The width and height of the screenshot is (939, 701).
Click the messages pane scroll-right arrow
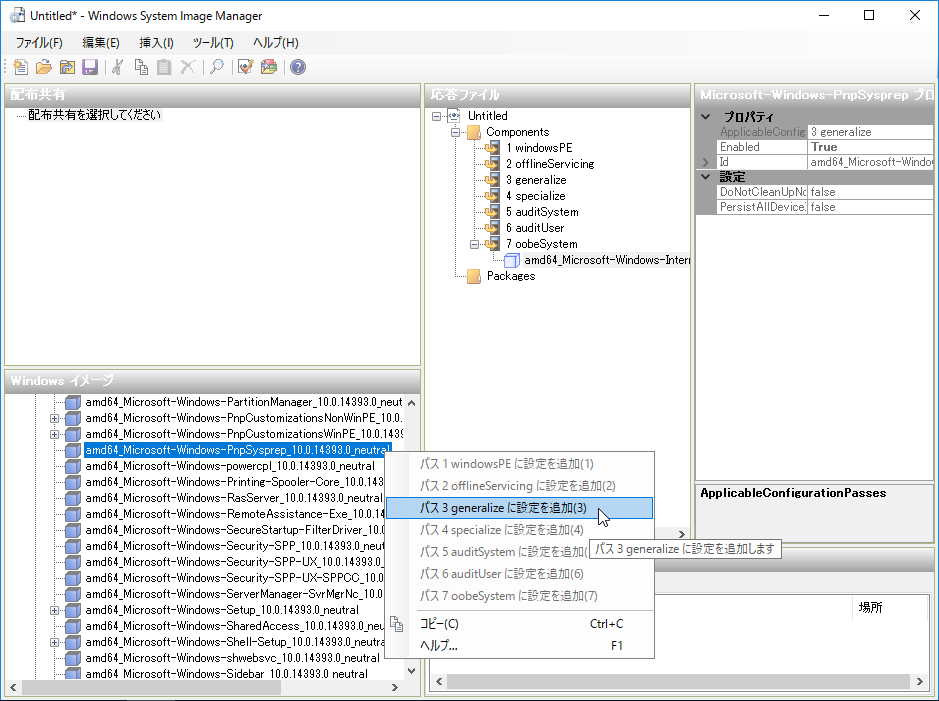(920, 681)
